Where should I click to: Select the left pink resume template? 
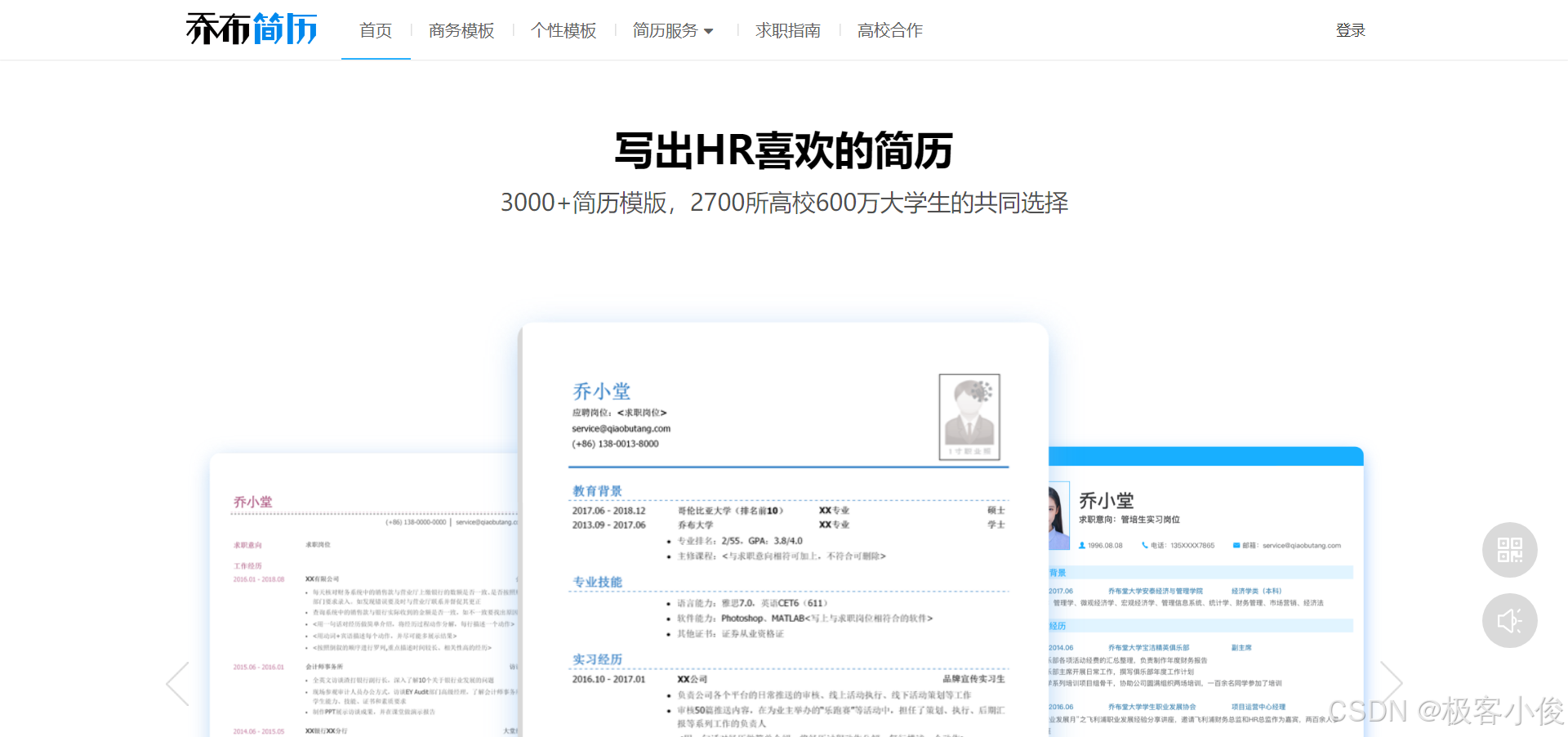point(364,595)
